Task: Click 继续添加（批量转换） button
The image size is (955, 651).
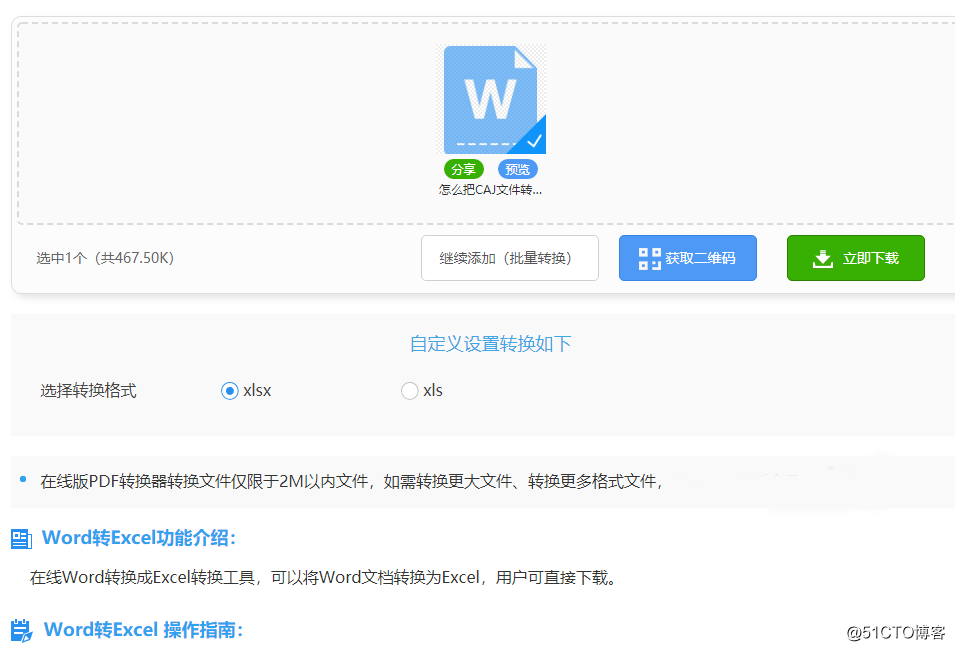Action: point(510,258)
